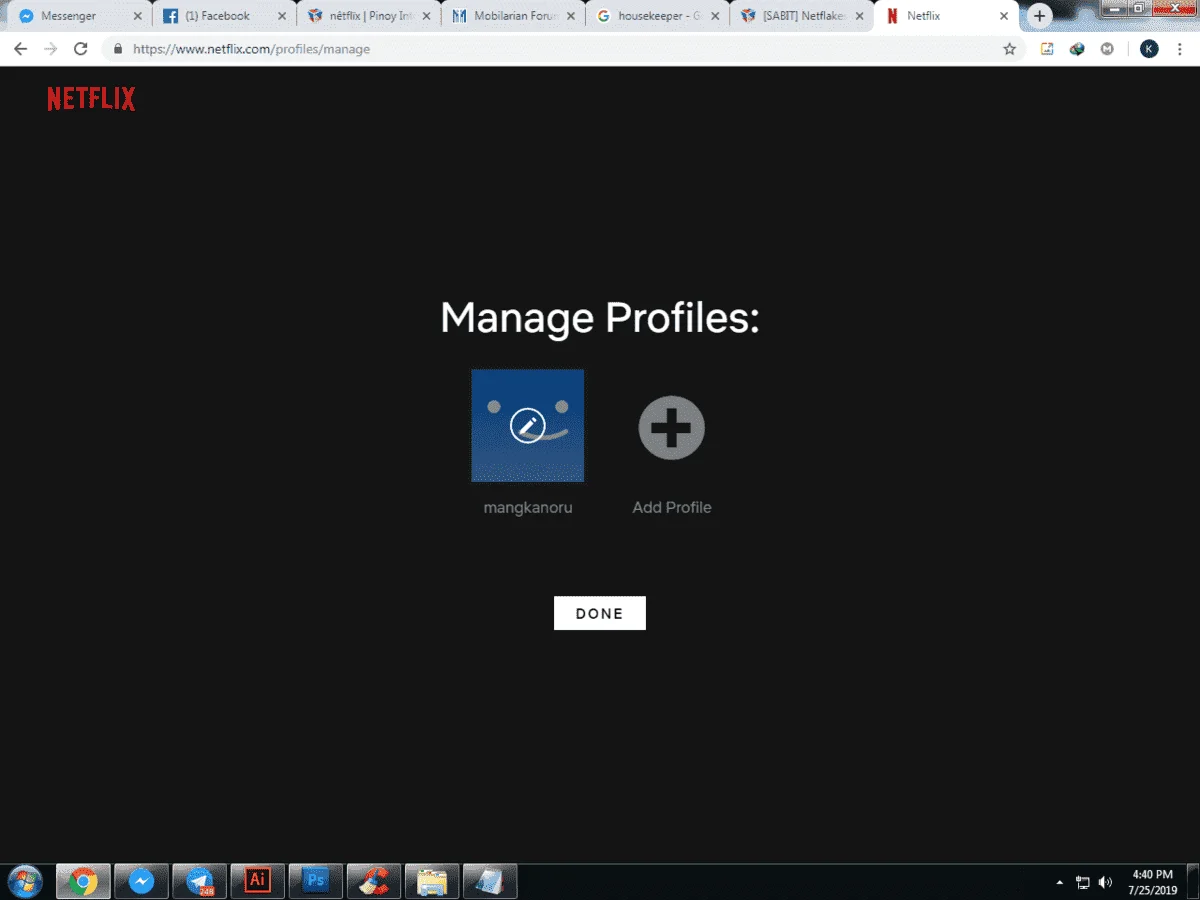Click the Chrome taskbar icon
The image size is (1200, 900).
click(83, 881)
